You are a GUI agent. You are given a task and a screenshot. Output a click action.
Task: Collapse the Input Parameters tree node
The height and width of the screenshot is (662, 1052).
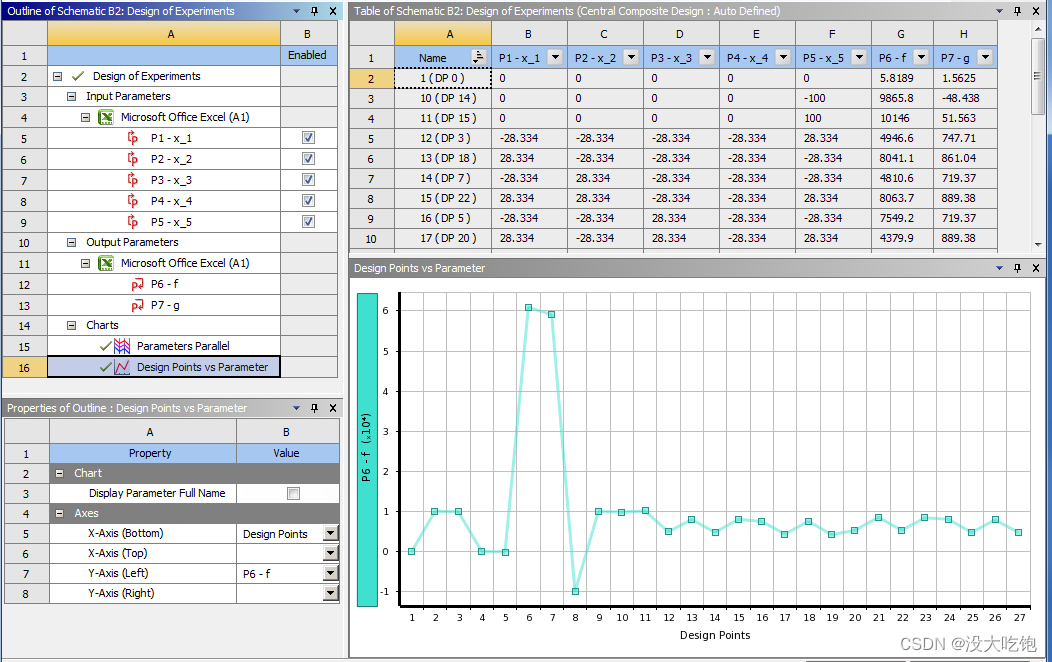(72, 97)
